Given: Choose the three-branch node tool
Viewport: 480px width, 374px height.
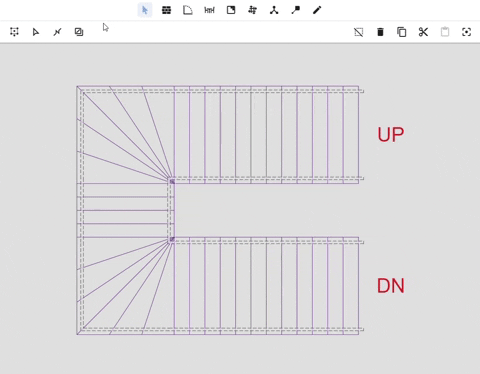Looking at the screenshot, I should [x=274, y=10].
